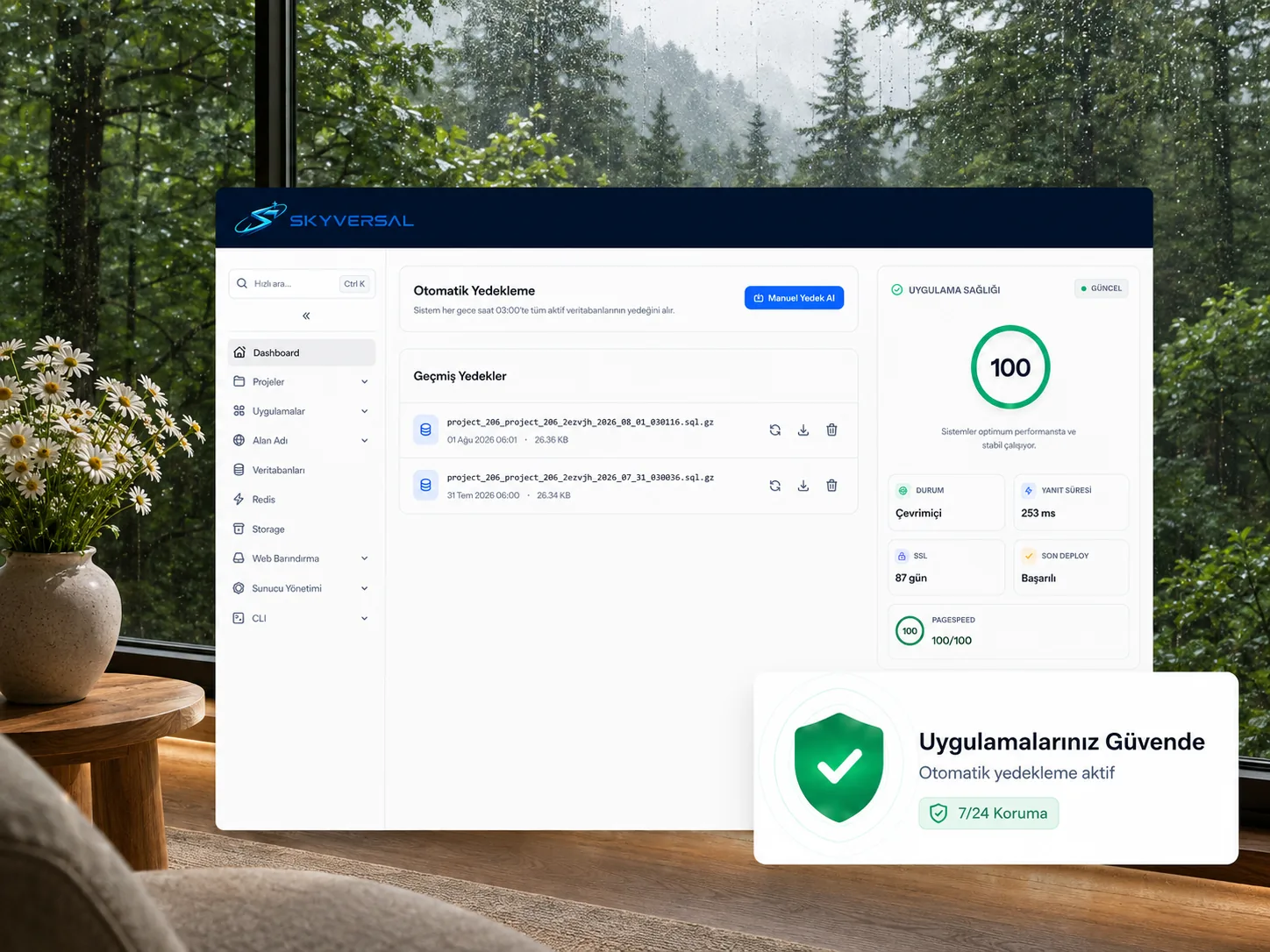Click the CLI terminal icon
The width and height of the screenshot is (1270, 952).
(239, 618)
